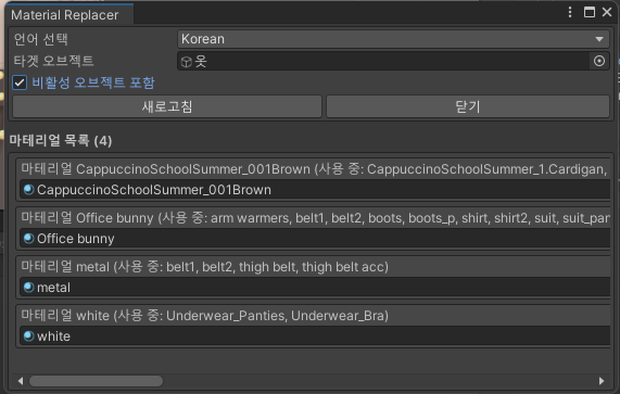Click the 새로고침 button
The height and width of the screenshot is (394, 620).
(x=167, y=106)
